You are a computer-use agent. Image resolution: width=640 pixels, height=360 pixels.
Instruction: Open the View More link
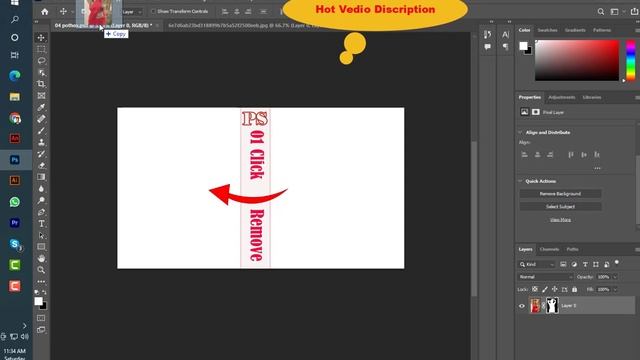click(560, 220)
